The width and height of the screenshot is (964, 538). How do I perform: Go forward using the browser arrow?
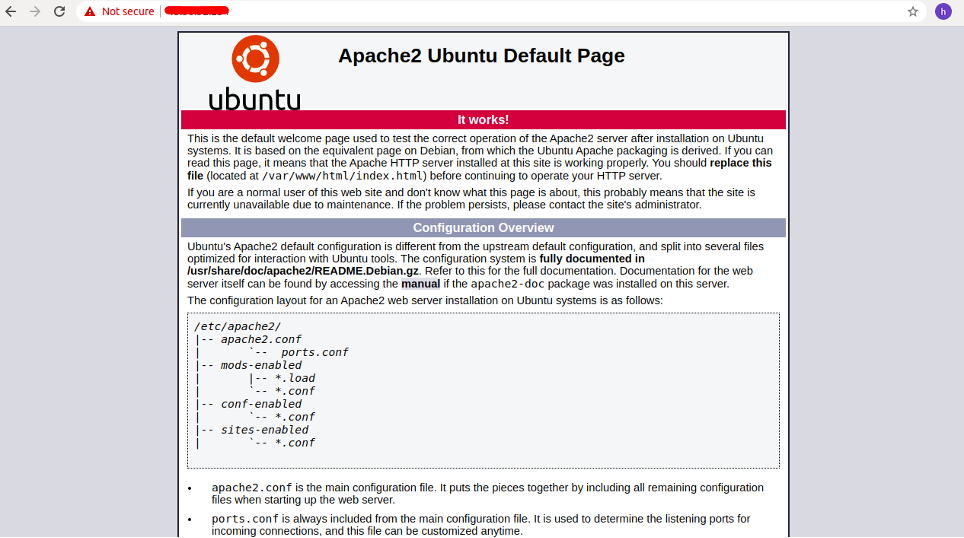tap(35, 11)
